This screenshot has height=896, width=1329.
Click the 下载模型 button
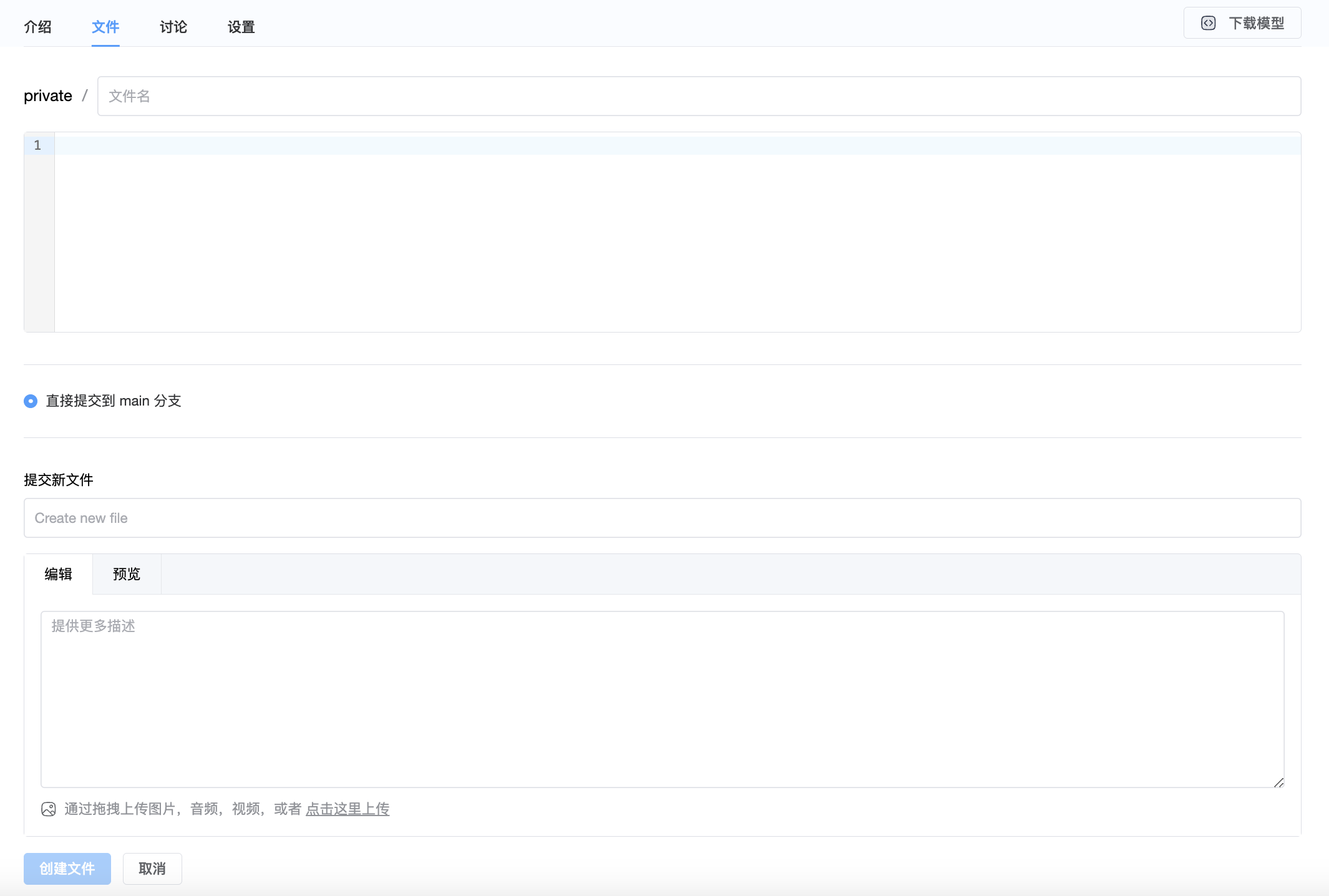[1242, 23]
